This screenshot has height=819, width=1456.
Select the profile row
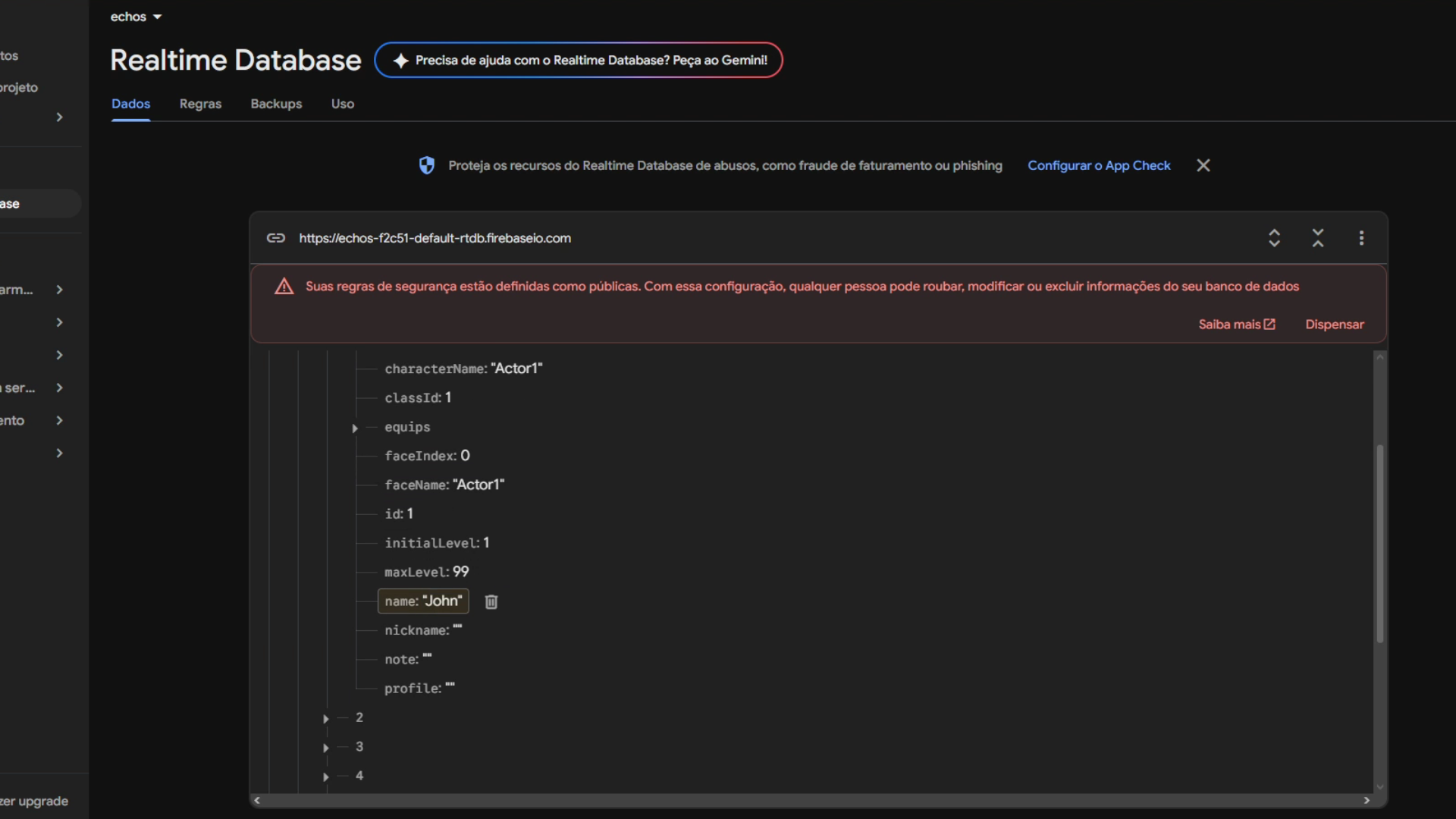click(x=419, y=689)
